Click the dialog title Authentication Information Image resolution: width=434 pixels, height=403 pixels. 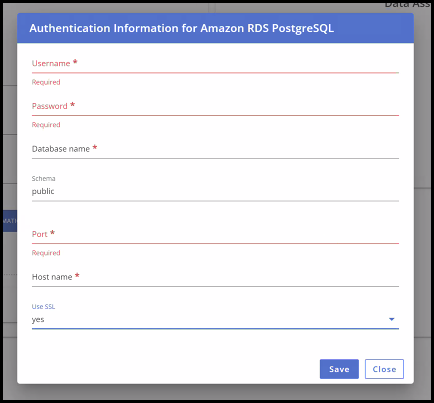coord(181,28)
